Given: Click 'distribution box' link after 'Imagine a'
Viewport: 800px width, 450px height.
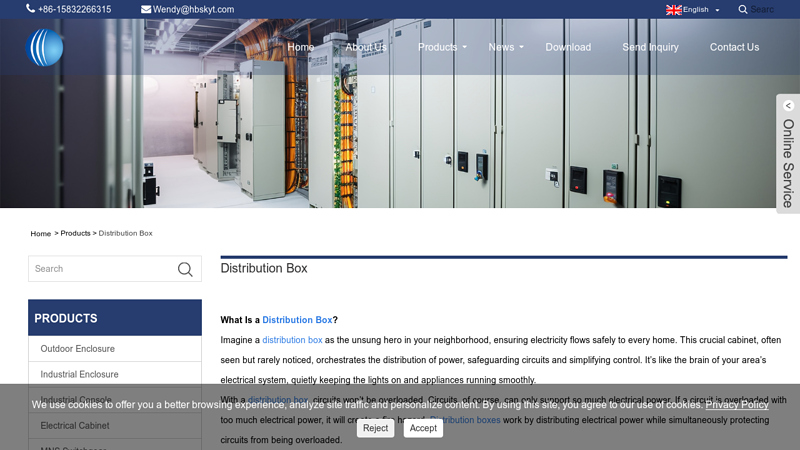Looking at the screenshot, I should pyautogui.click(x=292, y=340).
